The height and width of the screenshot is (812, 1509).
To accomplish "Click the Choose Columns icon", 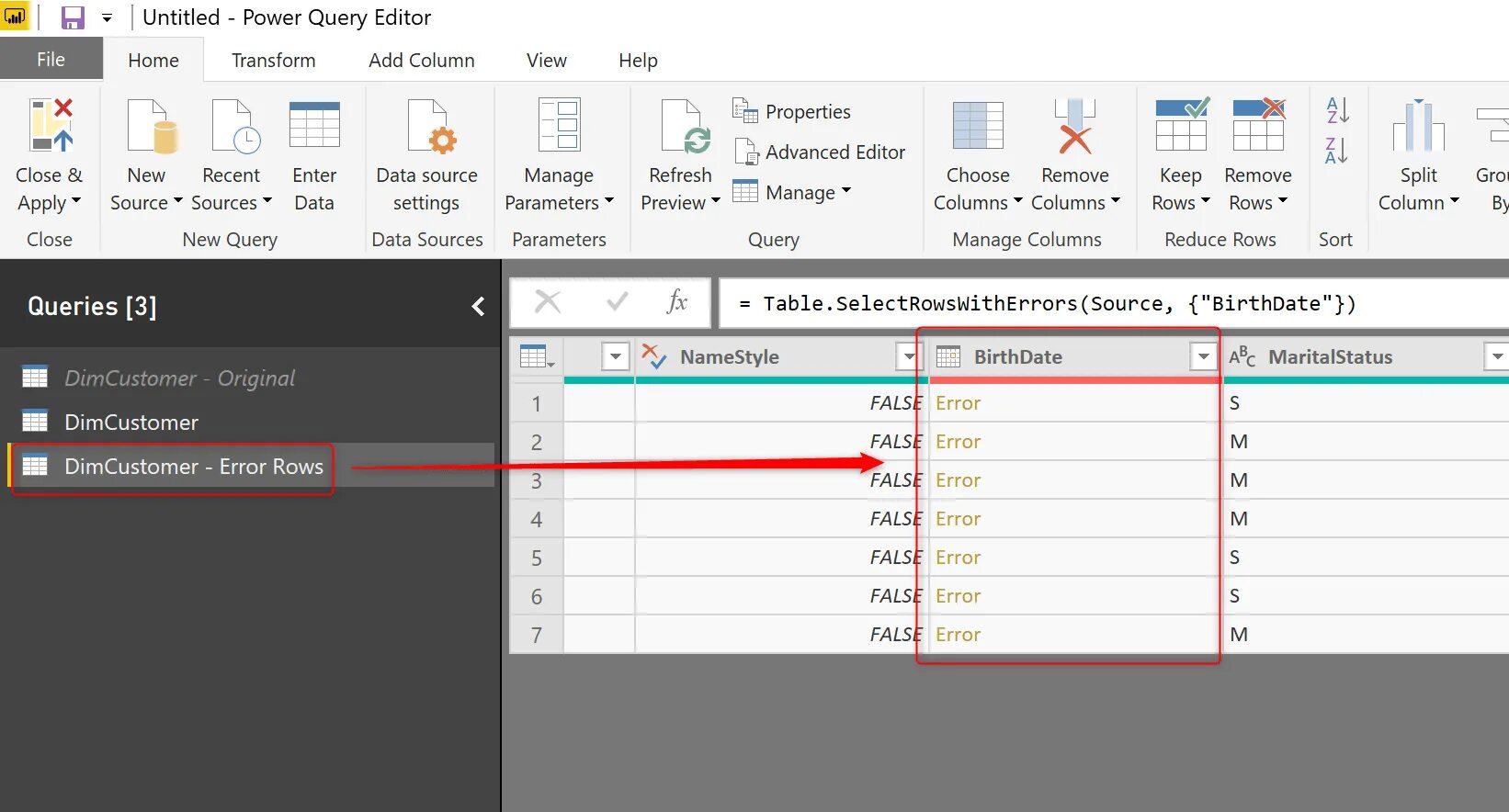I will click(x=978, y=125).
